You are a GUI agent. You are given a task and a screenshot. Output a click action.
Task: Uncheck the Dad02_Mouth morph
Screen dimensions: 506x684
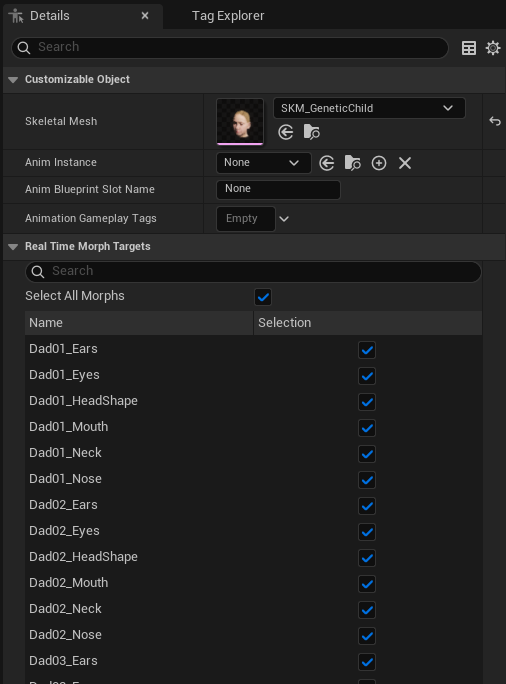coord(367,584)
